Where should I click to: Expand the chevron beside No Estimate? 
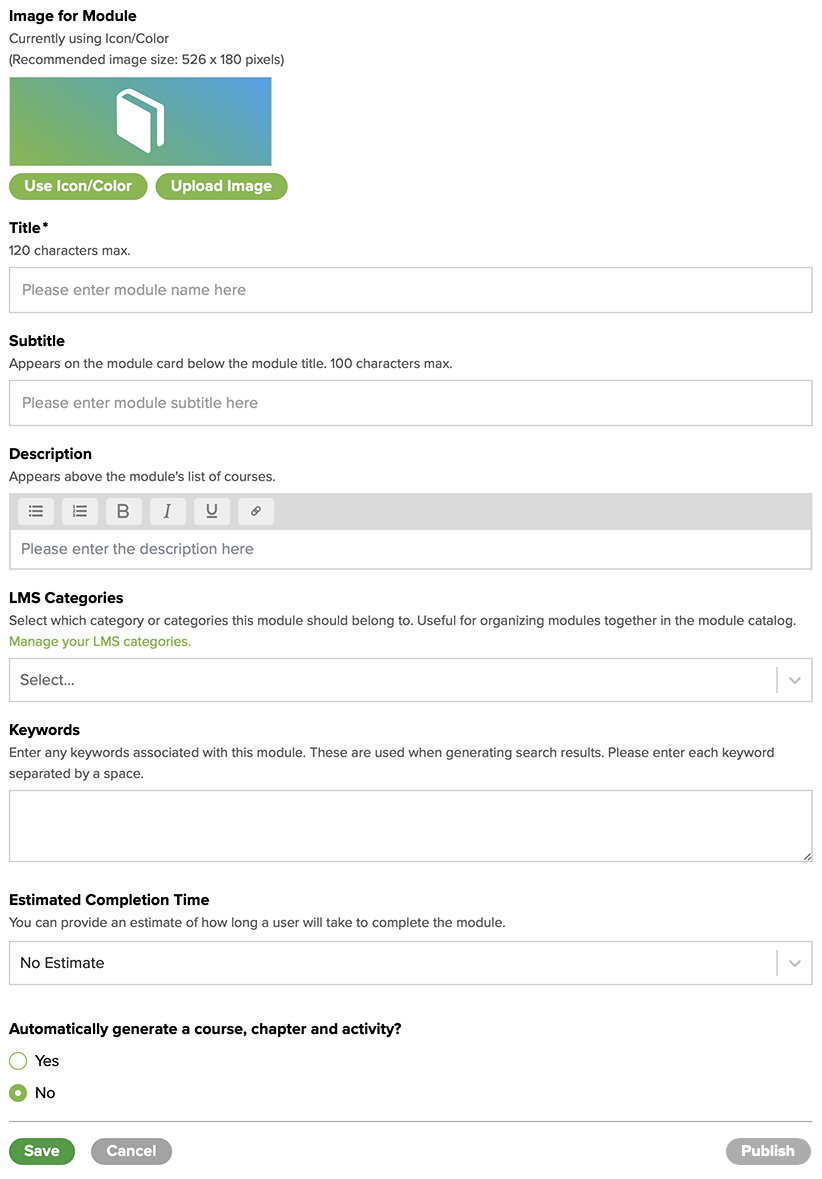coord(795,962)
